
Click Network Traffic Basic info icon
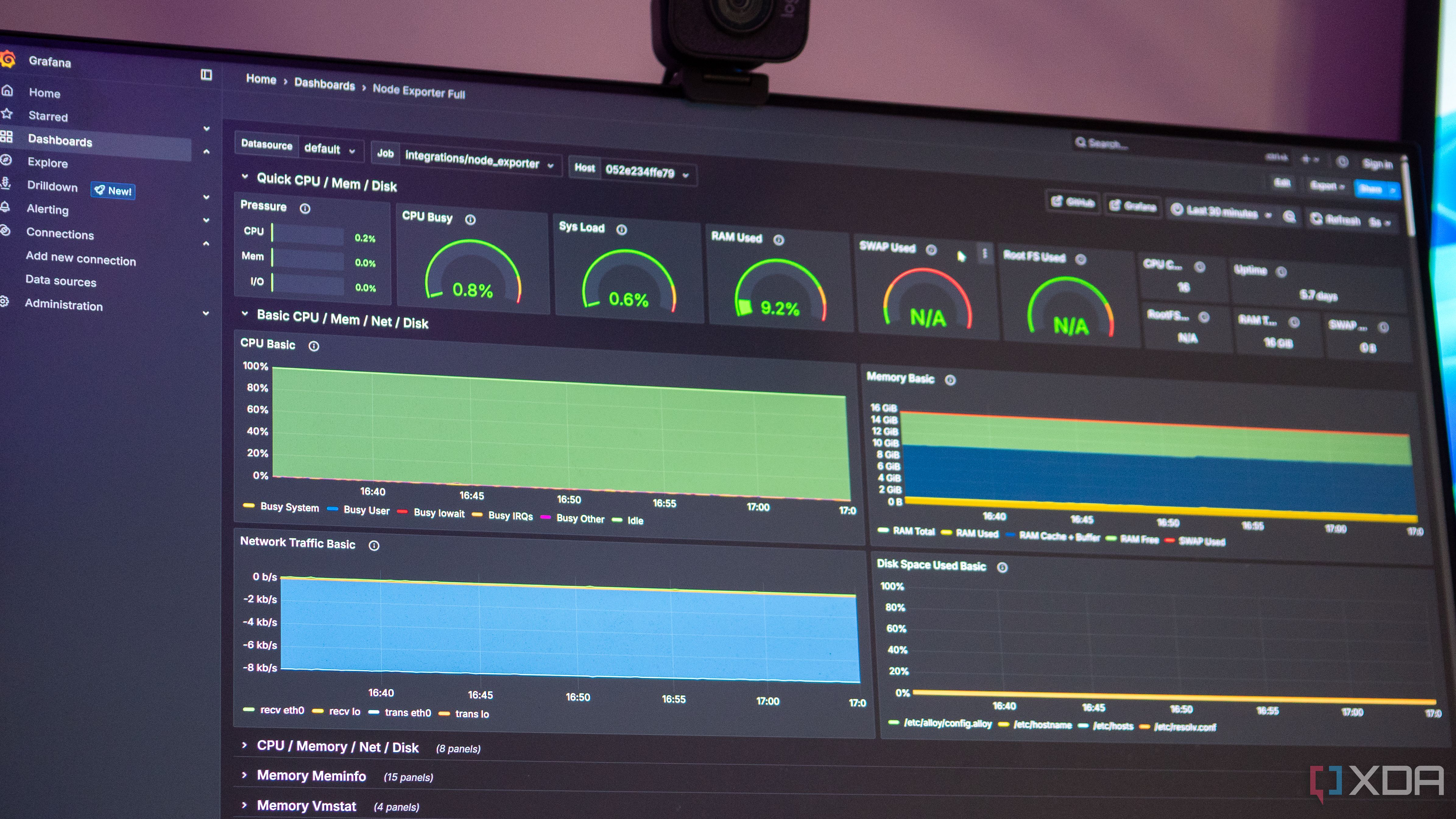click(374, 545)
